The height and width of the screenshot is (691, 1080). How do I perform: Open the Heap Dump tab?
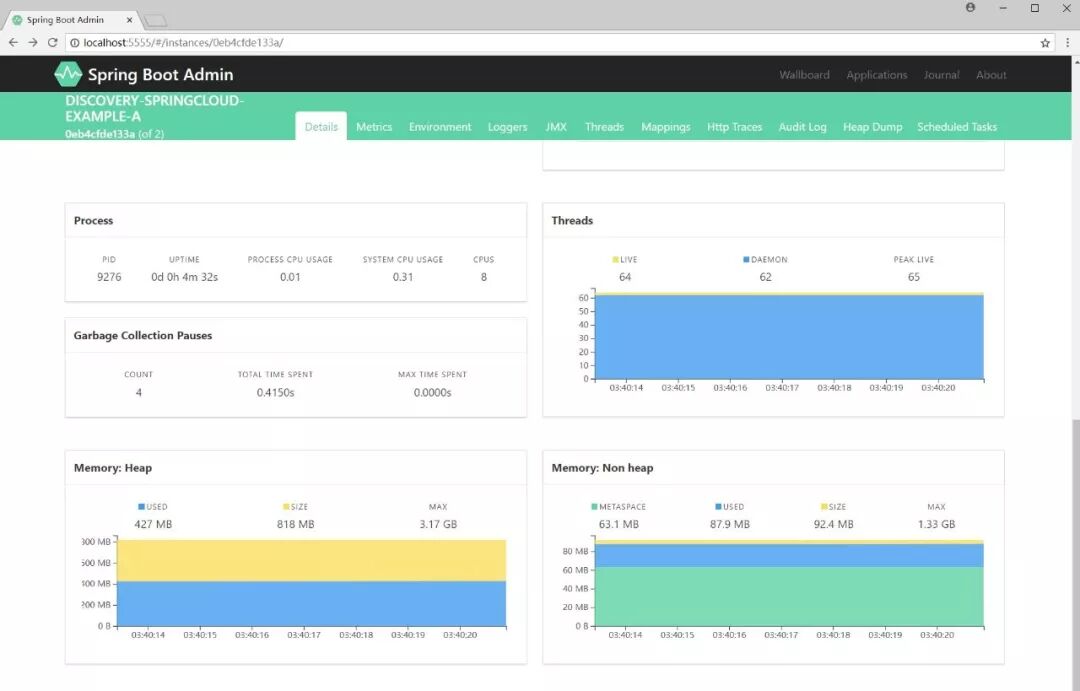pyautogui.click(x=872, y=127)
